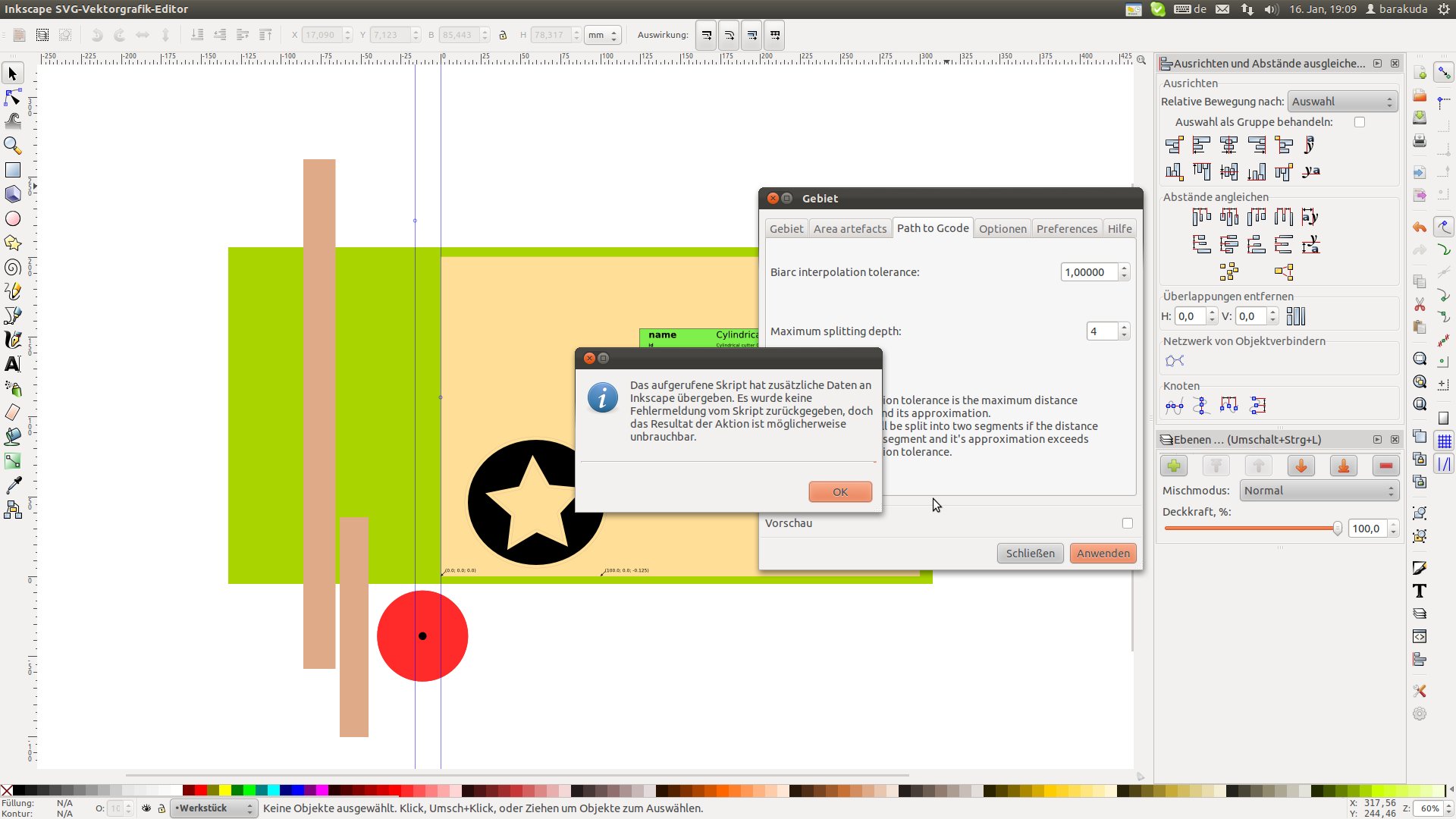1456x819 pixels.
Task: Select the Rectangle tool in toolbox
Action: [13, 170]
